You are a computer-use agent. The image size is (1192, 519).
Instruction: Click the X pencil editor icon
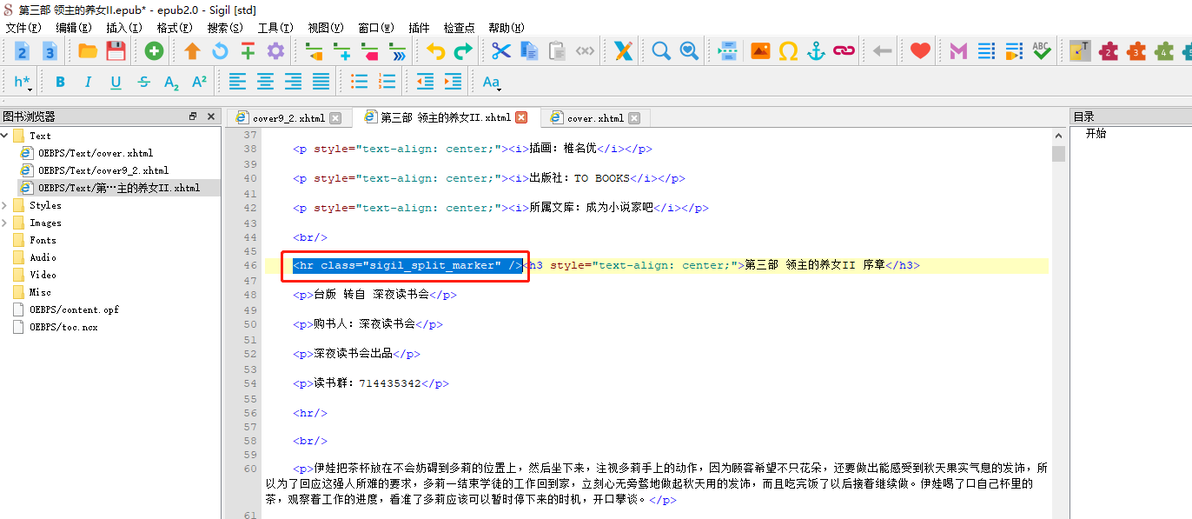623,51
